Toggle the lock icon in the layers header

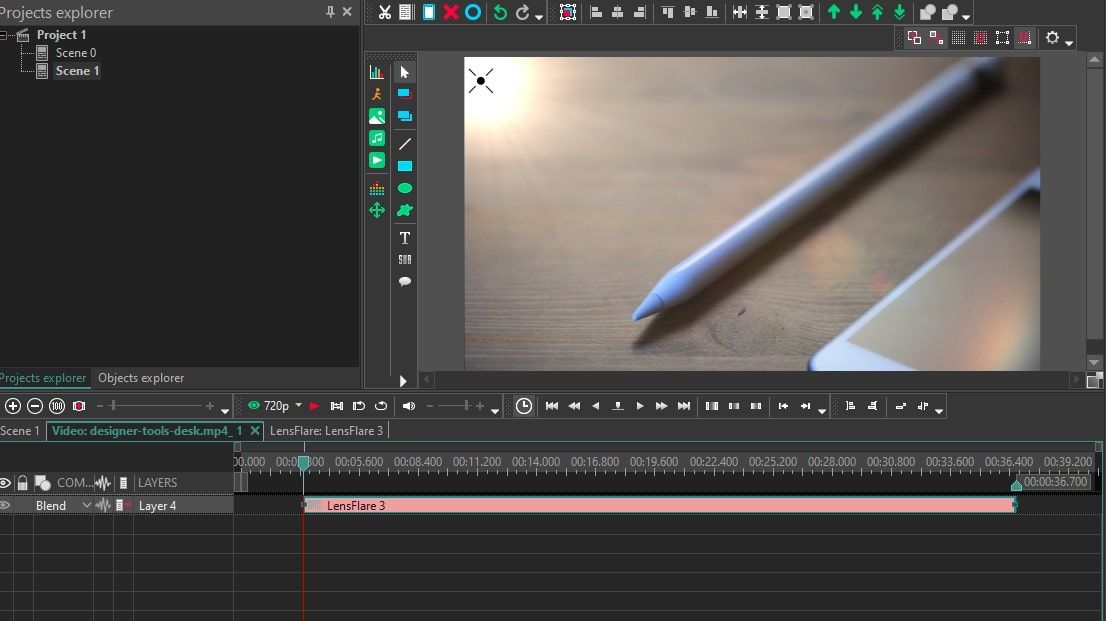[22, 482]
